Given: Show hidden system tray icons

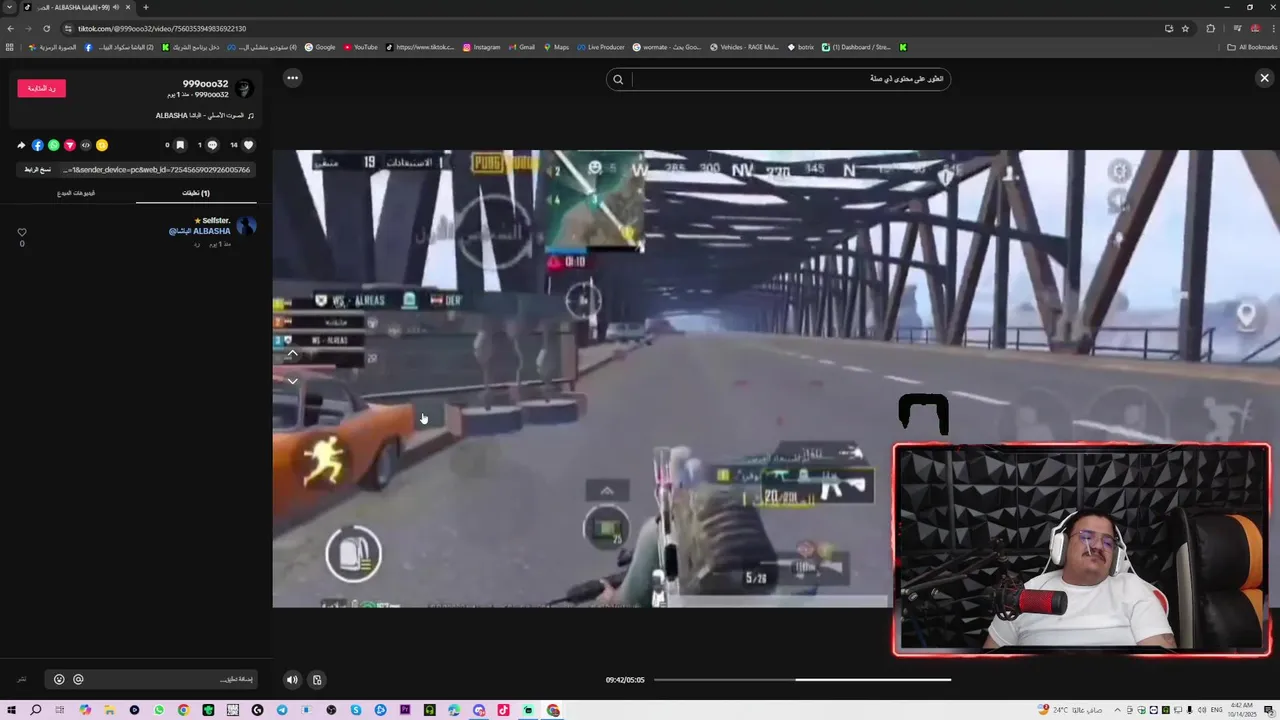Looking at the screenshot, I should coord(1118,710).
